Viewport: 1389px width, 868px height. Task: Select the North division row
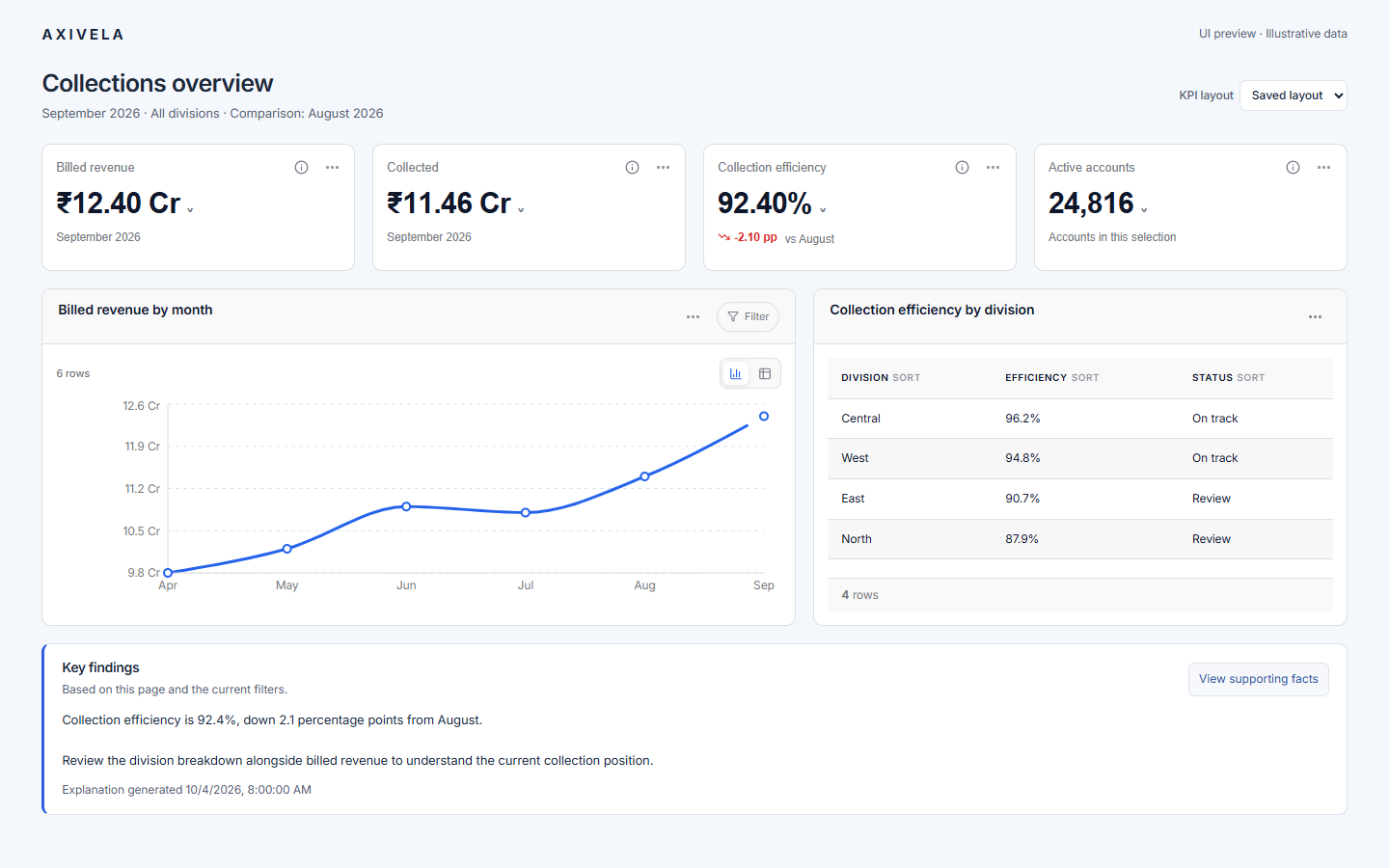[1080, 539]
